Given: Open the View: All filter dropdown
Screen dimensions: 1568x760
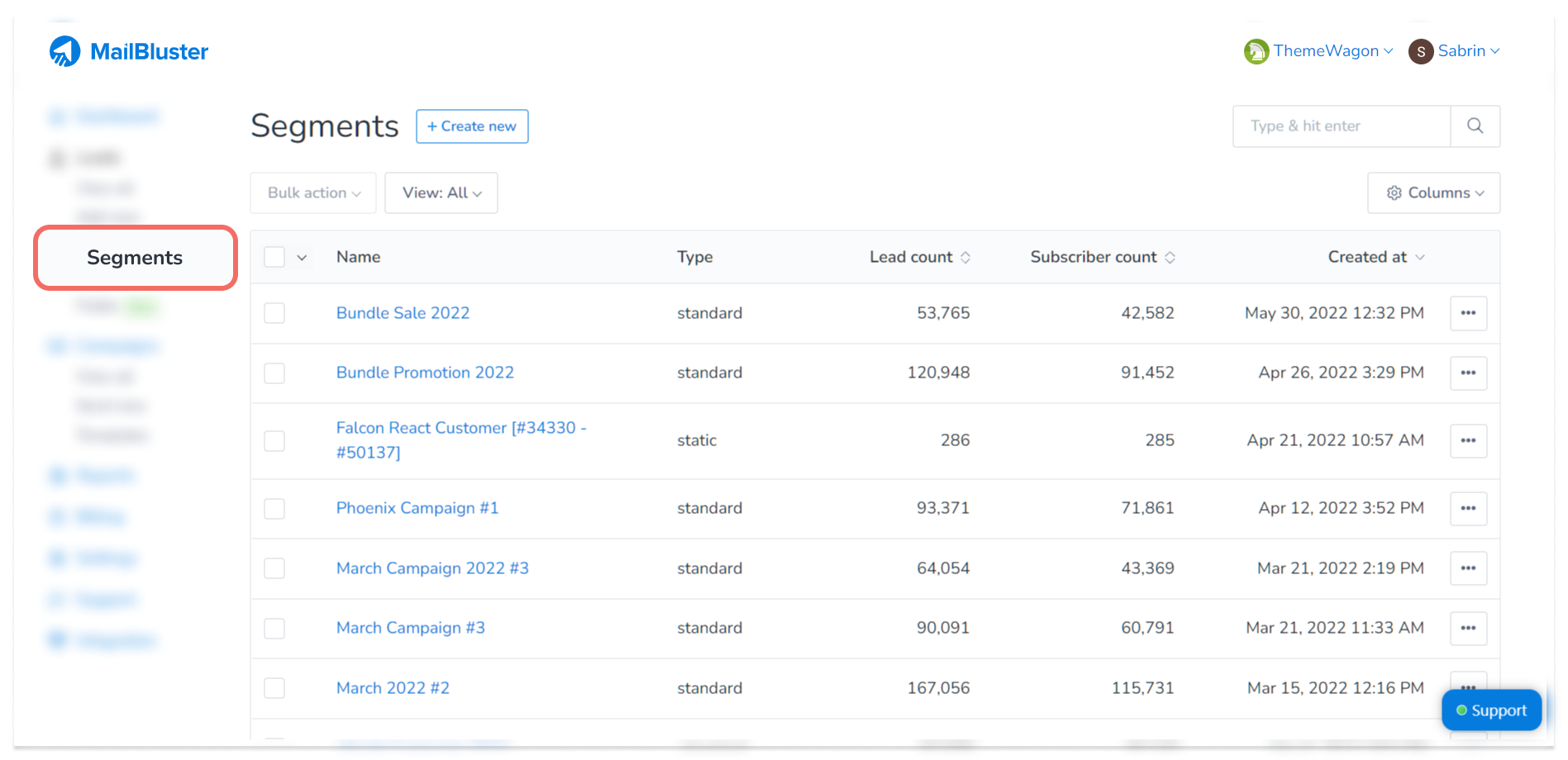Looking at the screenshot, I should tap(441, 193).
